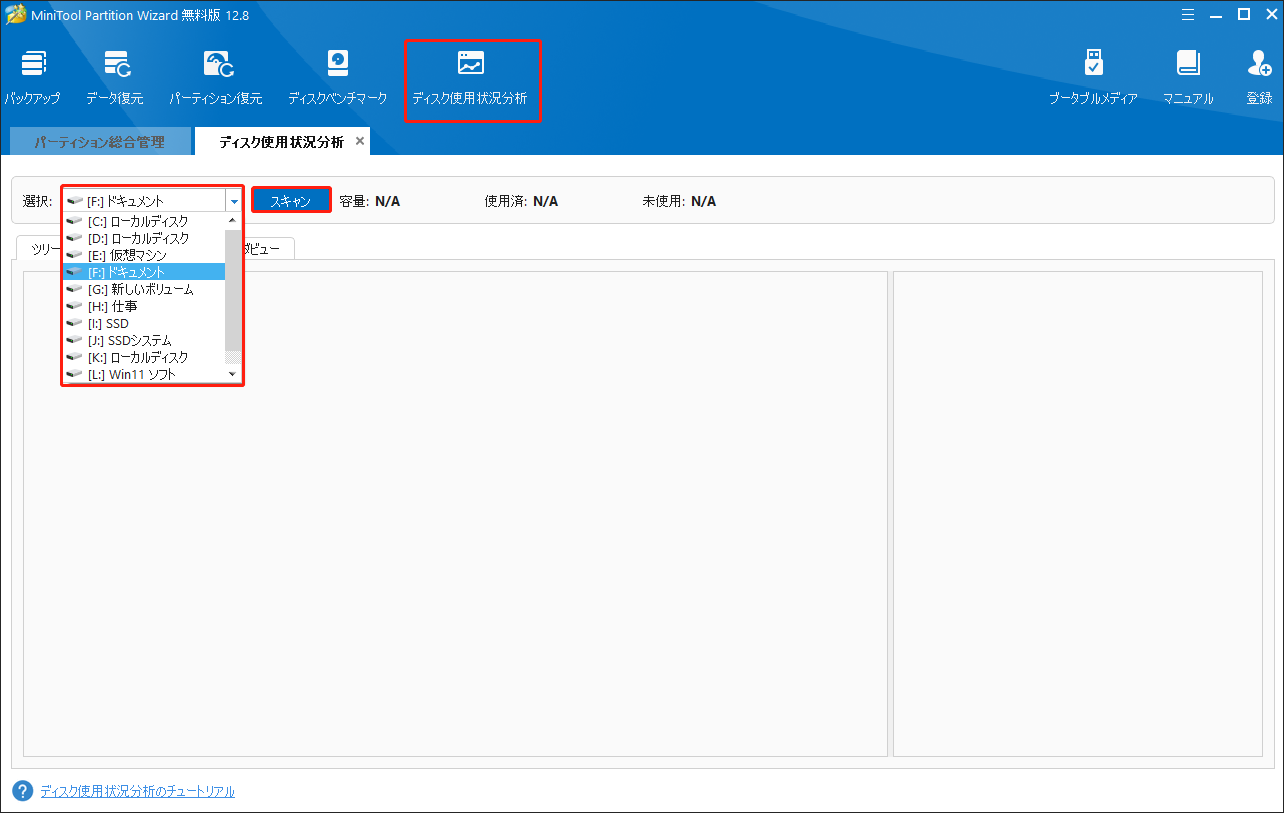Close the ディスク使用状況分析 tab
Viewport: 1284px width, 813px height.
(x=360, y=141)
